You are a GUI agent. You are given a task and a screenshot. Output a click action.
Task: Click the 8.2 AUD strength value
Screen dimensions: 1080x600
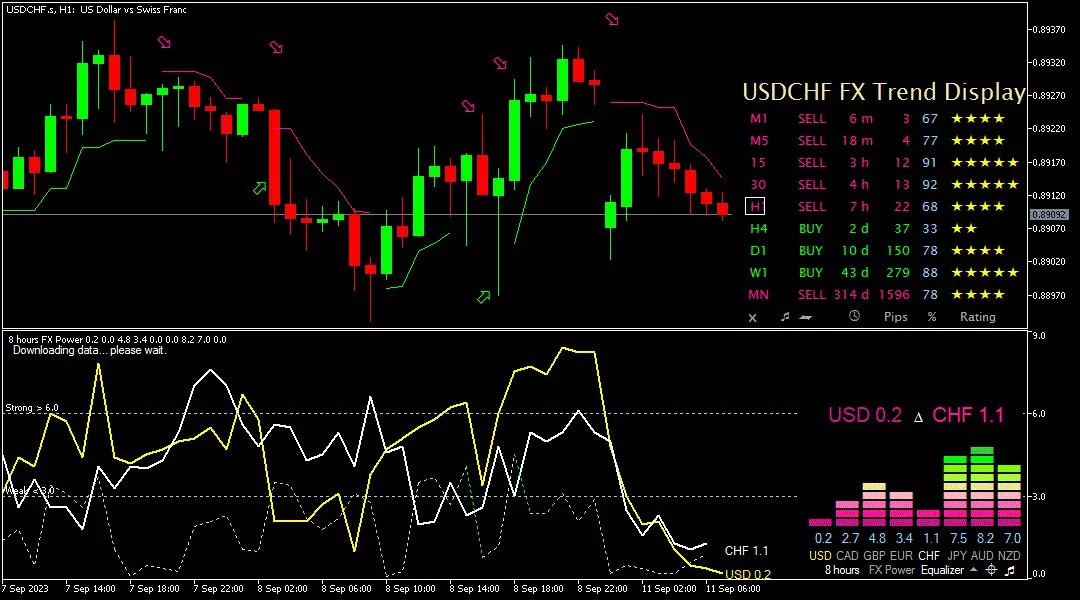986,539
